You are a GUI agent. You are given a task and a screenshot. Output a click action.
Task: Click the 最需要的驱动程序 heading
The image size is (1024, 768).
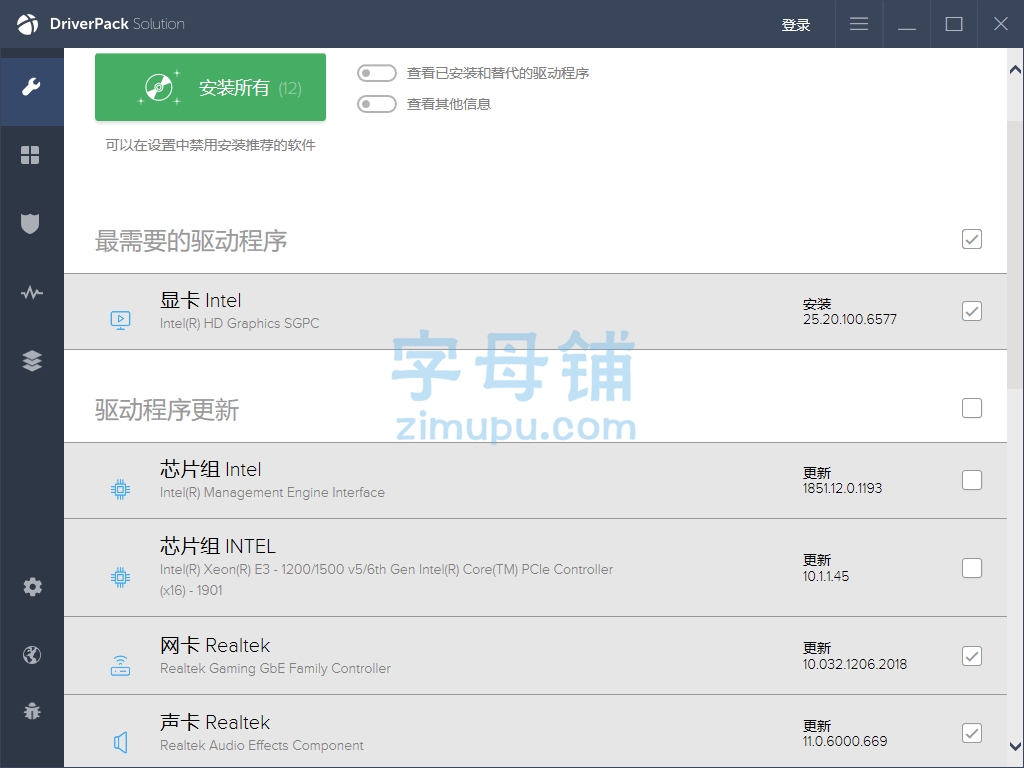(191, 241)
